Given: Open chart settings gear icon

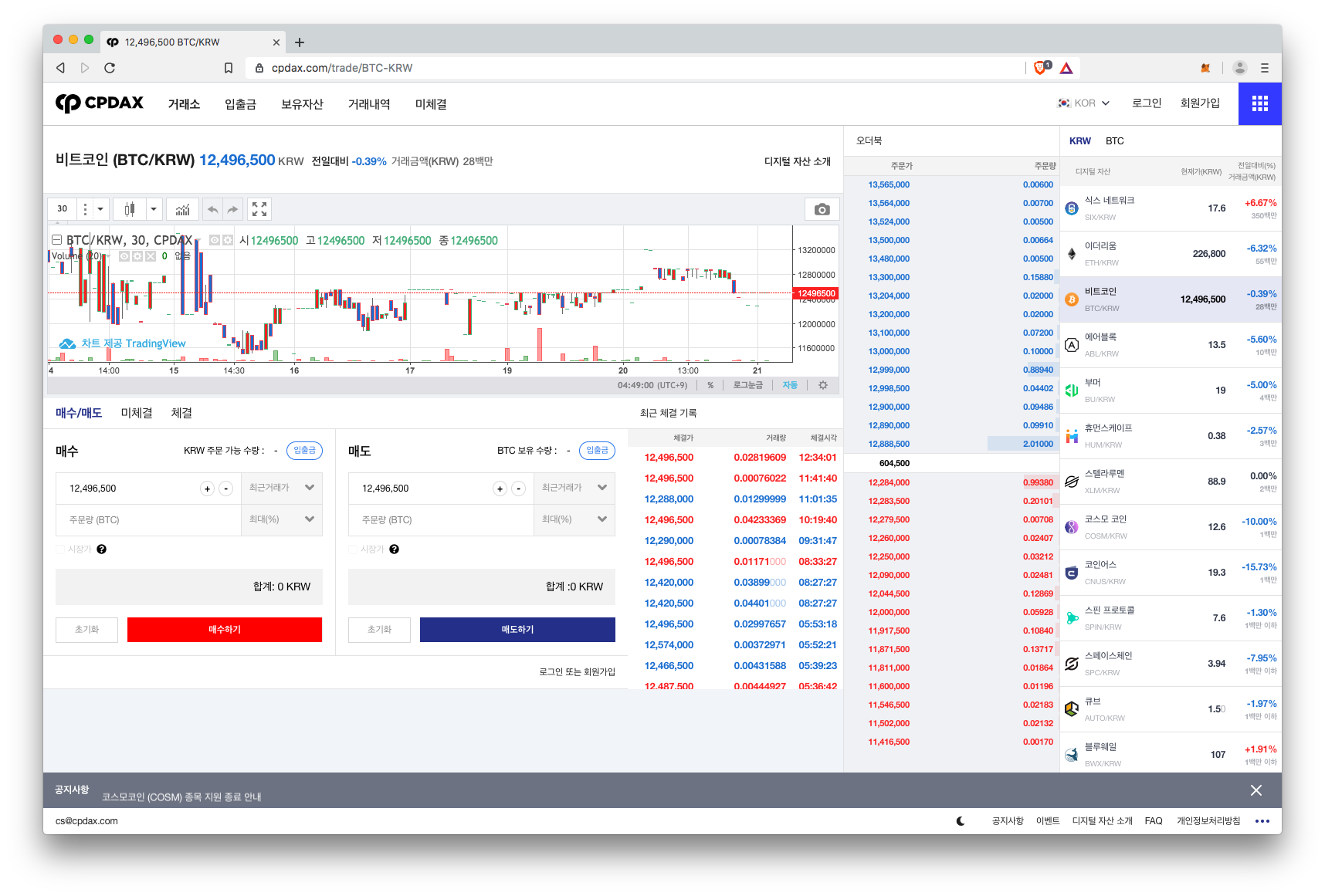Looking at the screenshot, I should (x=823, y=385).
